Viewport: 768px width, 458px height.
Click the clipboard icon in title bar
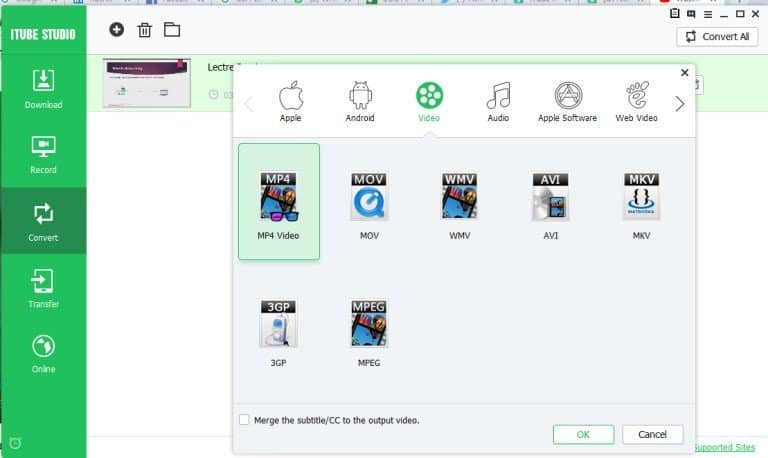(x=674, y=14)
